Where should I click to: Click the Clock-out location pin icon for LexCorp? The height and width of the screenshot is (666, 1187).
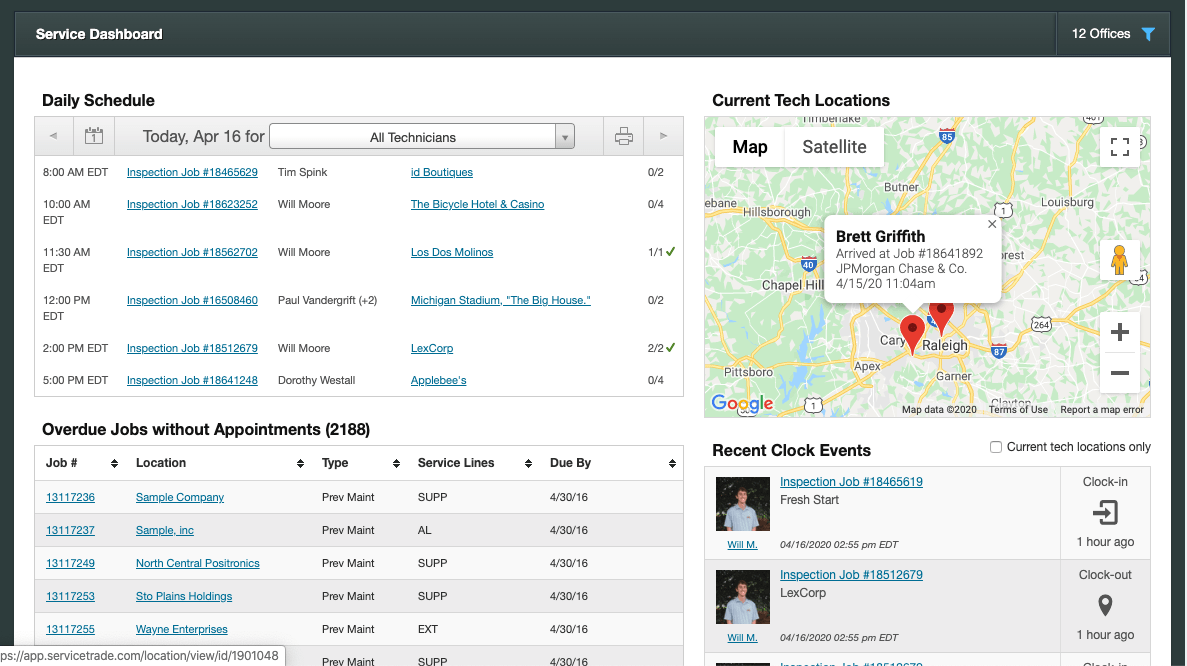pos(1105,605)
